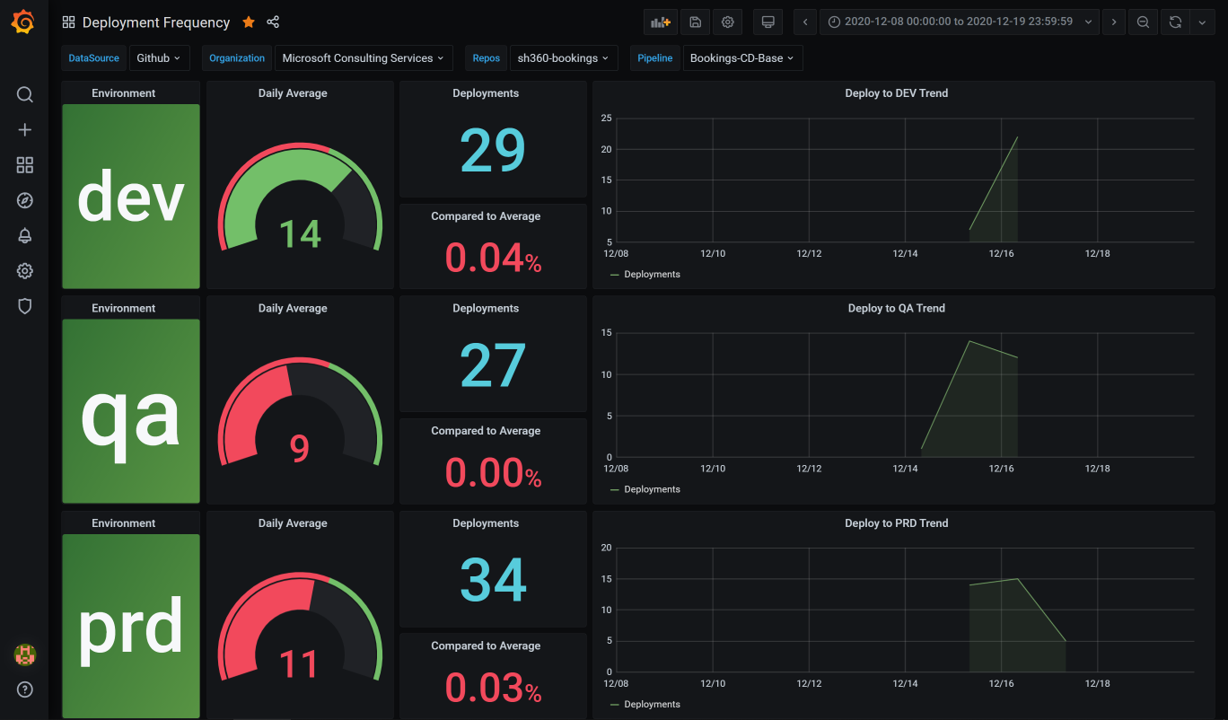Click the DataSource variable label

(x=94, y=58)
